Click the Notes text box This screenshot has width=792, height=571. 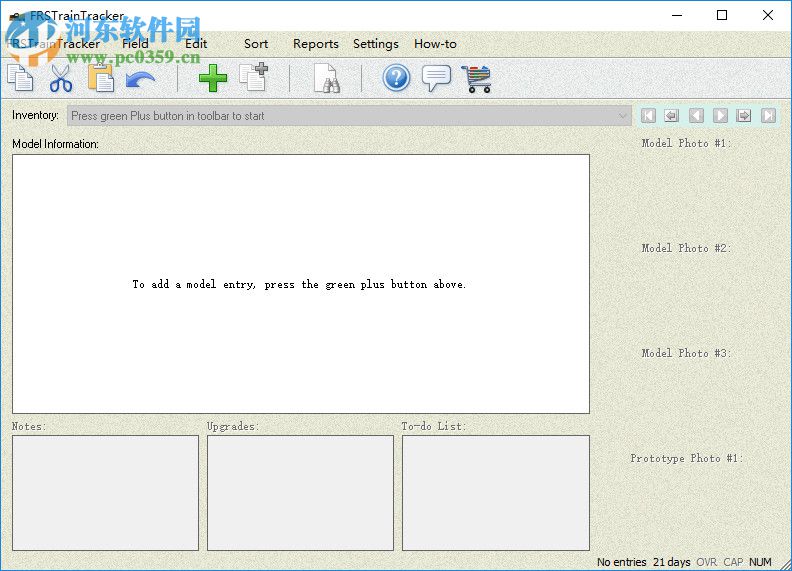coord(106,493)
